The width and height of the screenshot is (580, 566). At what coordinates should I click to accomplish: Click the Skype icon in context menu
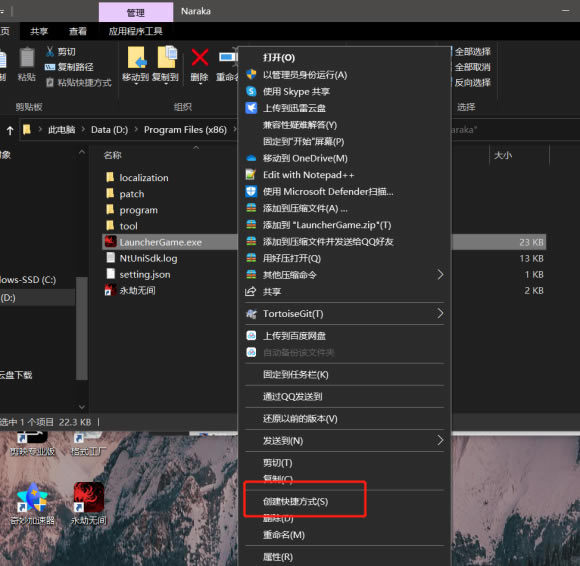tap(251, 91)
